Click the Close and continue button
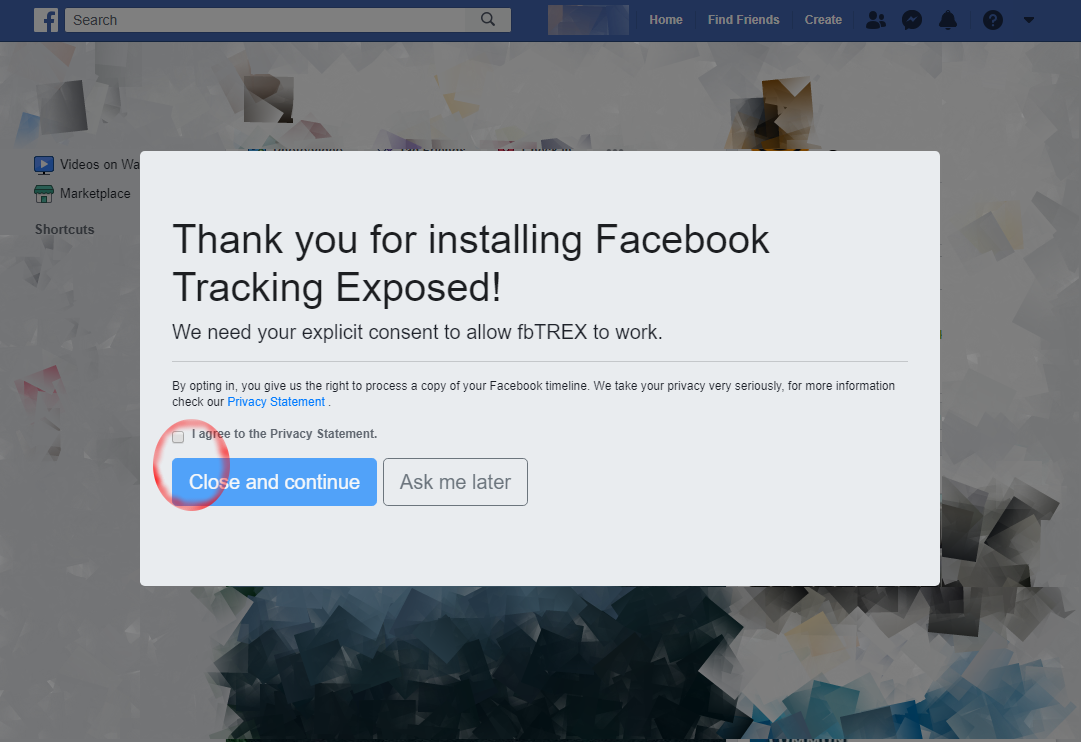Viewport: 1081px width, 742px height. (274, 482)
